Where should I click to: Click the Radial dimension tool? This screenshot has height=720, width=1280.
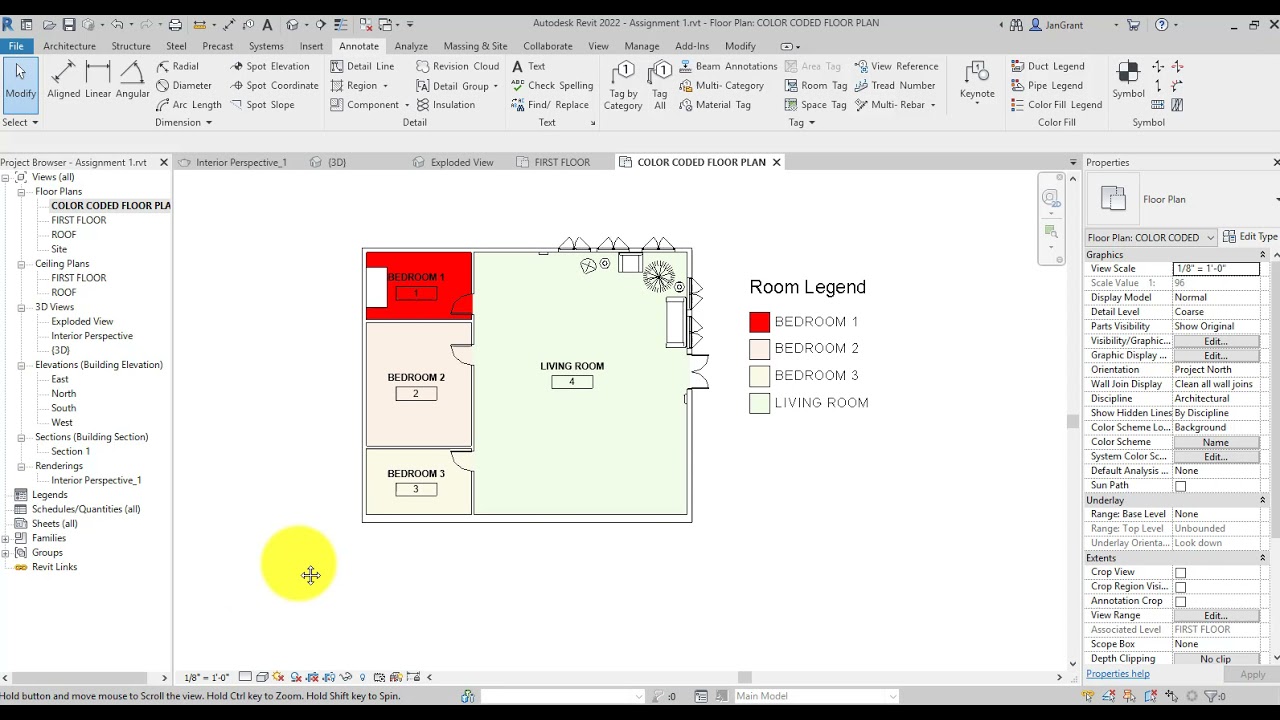pos(177,66)
